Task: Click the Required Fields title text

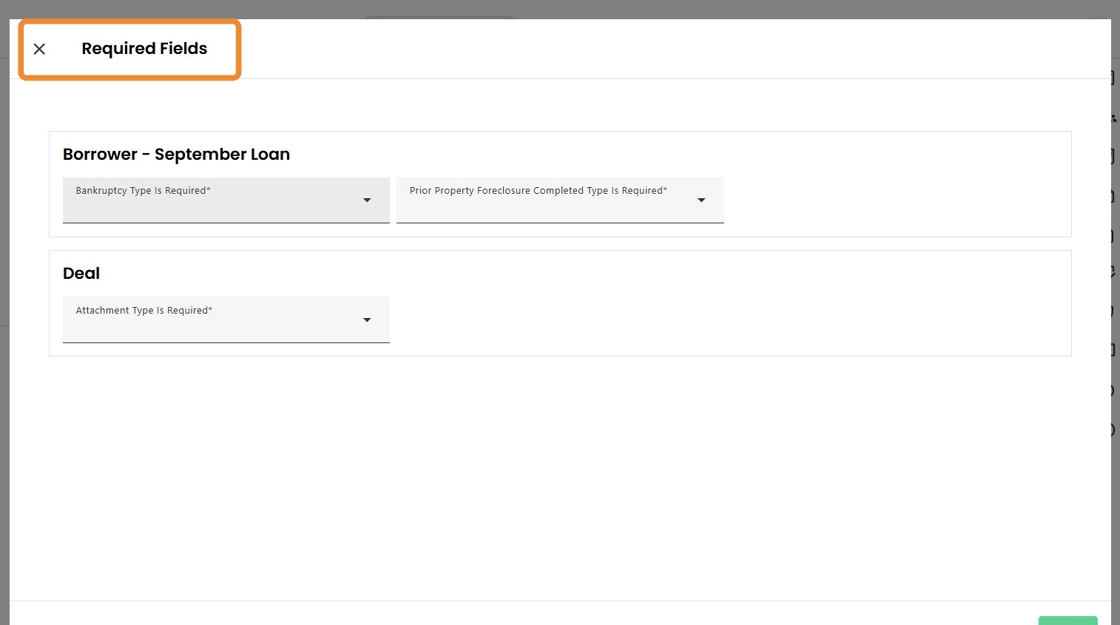Action: point(144,49)
